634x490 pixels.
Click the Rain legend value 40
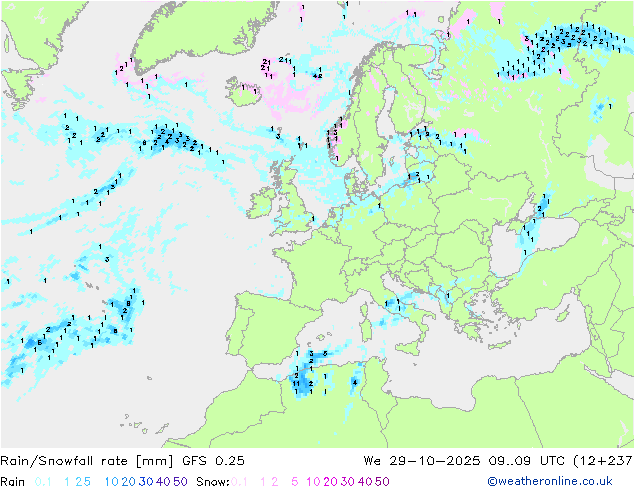tap(163, 482)
